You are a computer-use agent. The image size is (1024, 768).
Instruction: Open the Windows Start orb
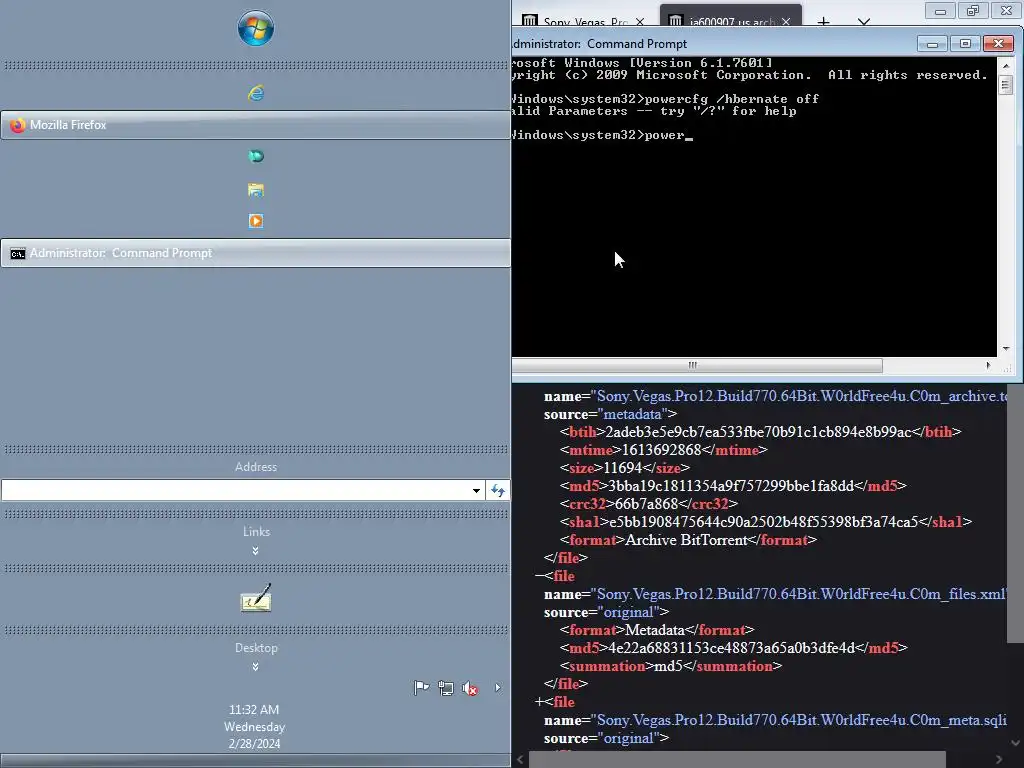(x=255, y=28)
